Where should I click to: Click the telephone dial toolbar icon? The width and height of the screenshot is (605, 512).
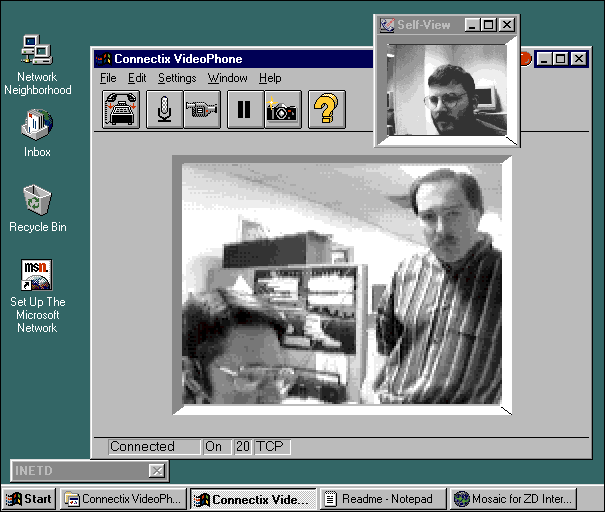coord(121,109)
